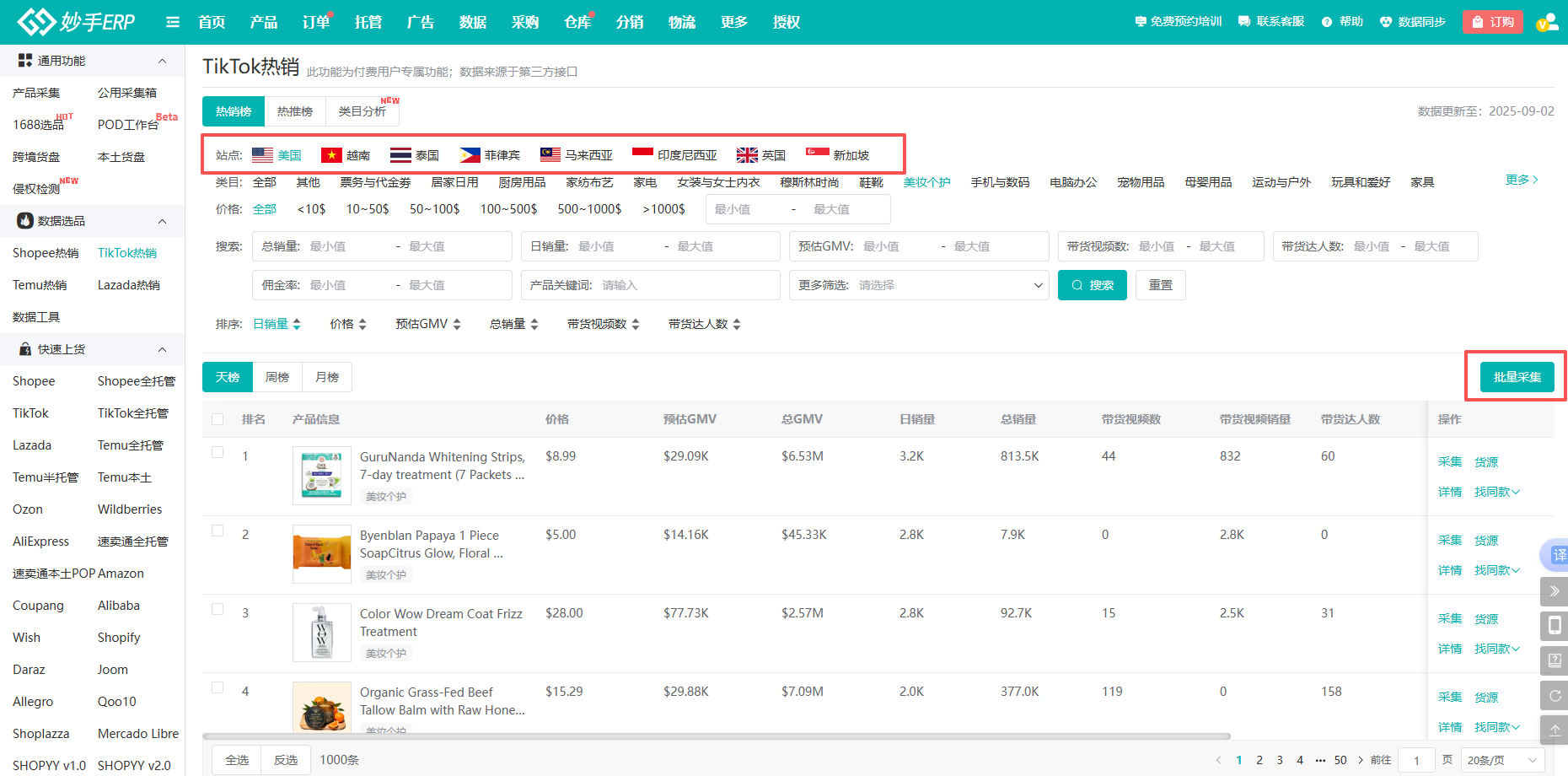Collapse the 通用功能 sidebar section

(x=162, y=61)
